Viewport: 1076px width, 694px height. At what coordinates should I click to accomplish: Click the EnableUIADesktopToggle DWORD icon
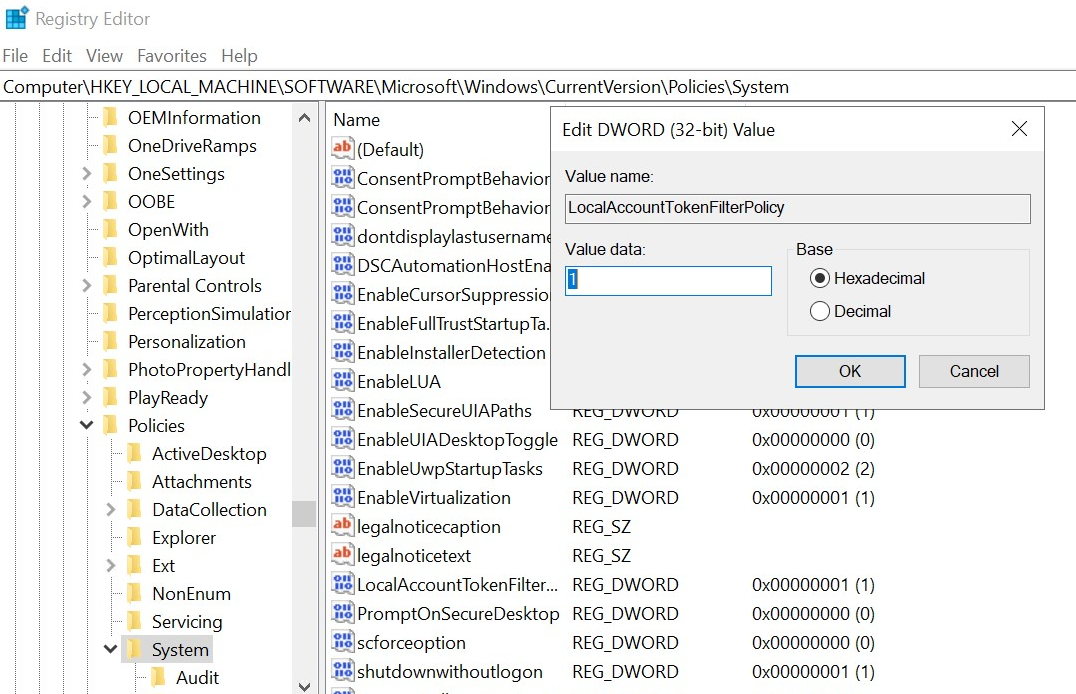(342, 437)
